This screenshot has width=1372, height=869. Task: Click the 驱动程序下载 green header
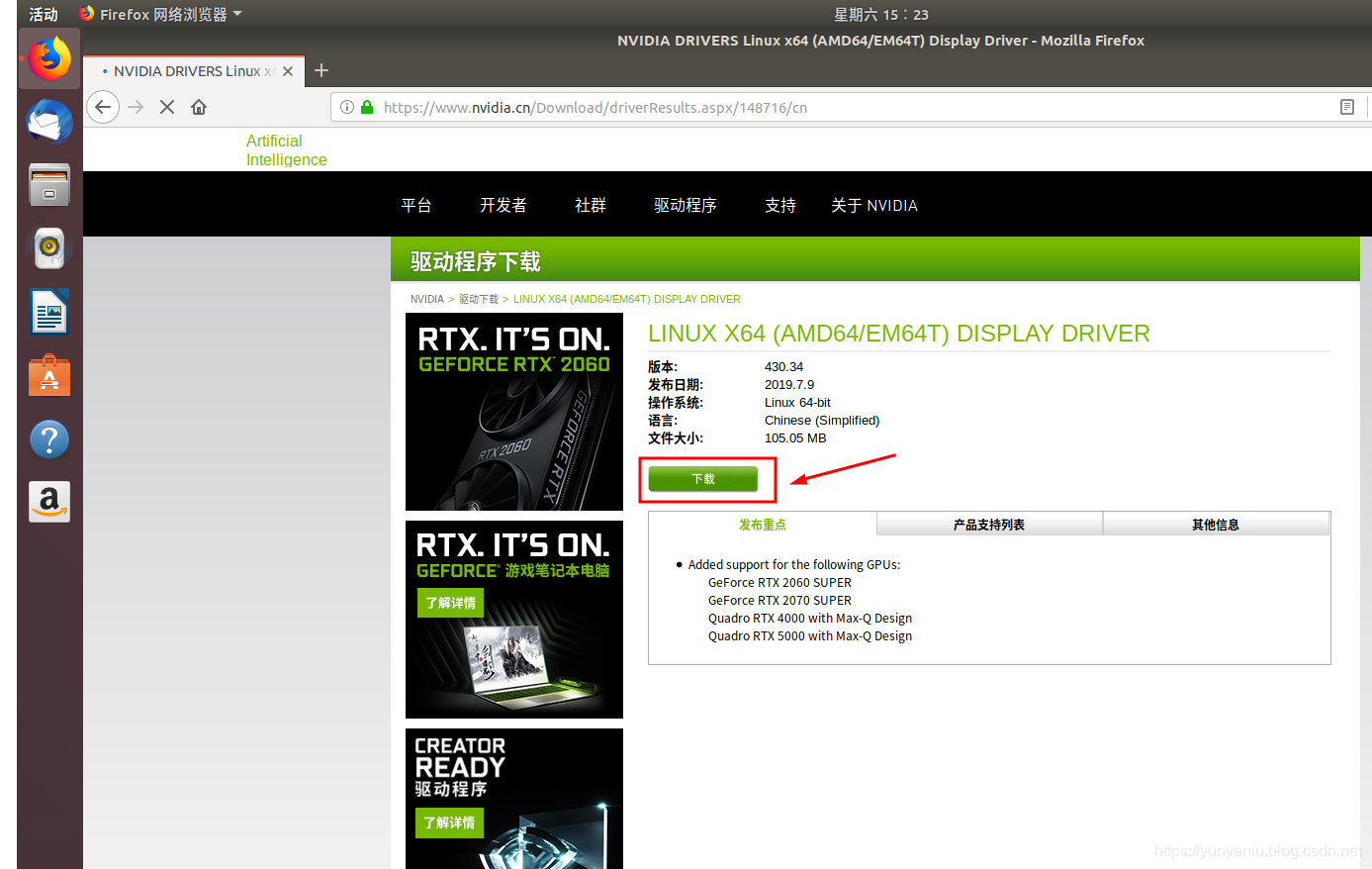[x=476, y=261]
